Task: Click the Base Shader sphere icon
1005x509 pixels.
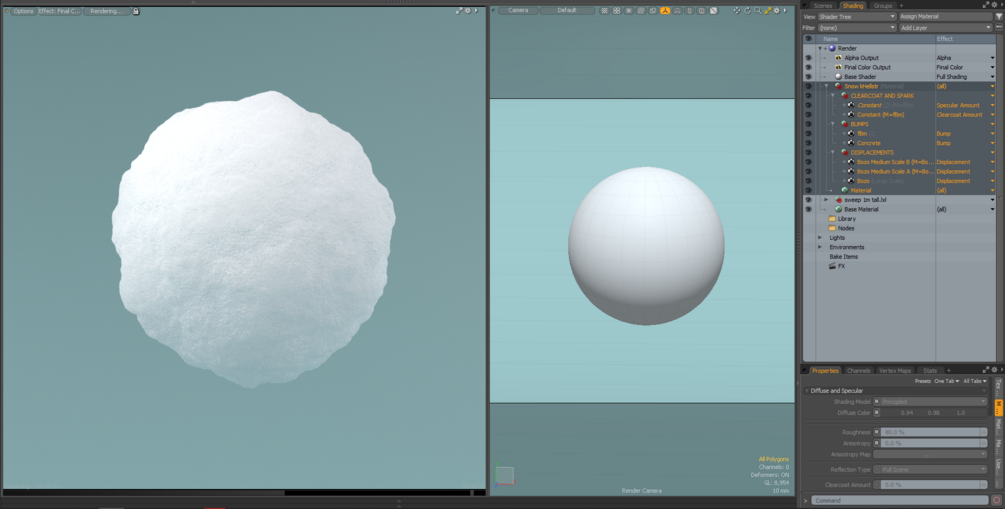Action: (x=838, y=77)
